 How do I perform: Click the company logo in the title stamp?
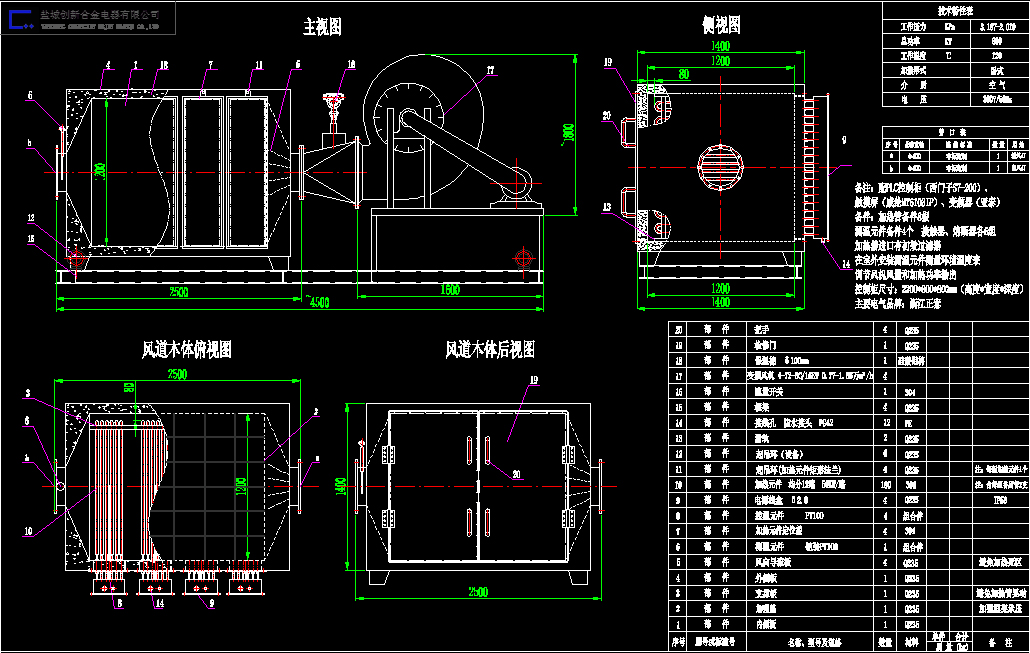coord(20,19)
